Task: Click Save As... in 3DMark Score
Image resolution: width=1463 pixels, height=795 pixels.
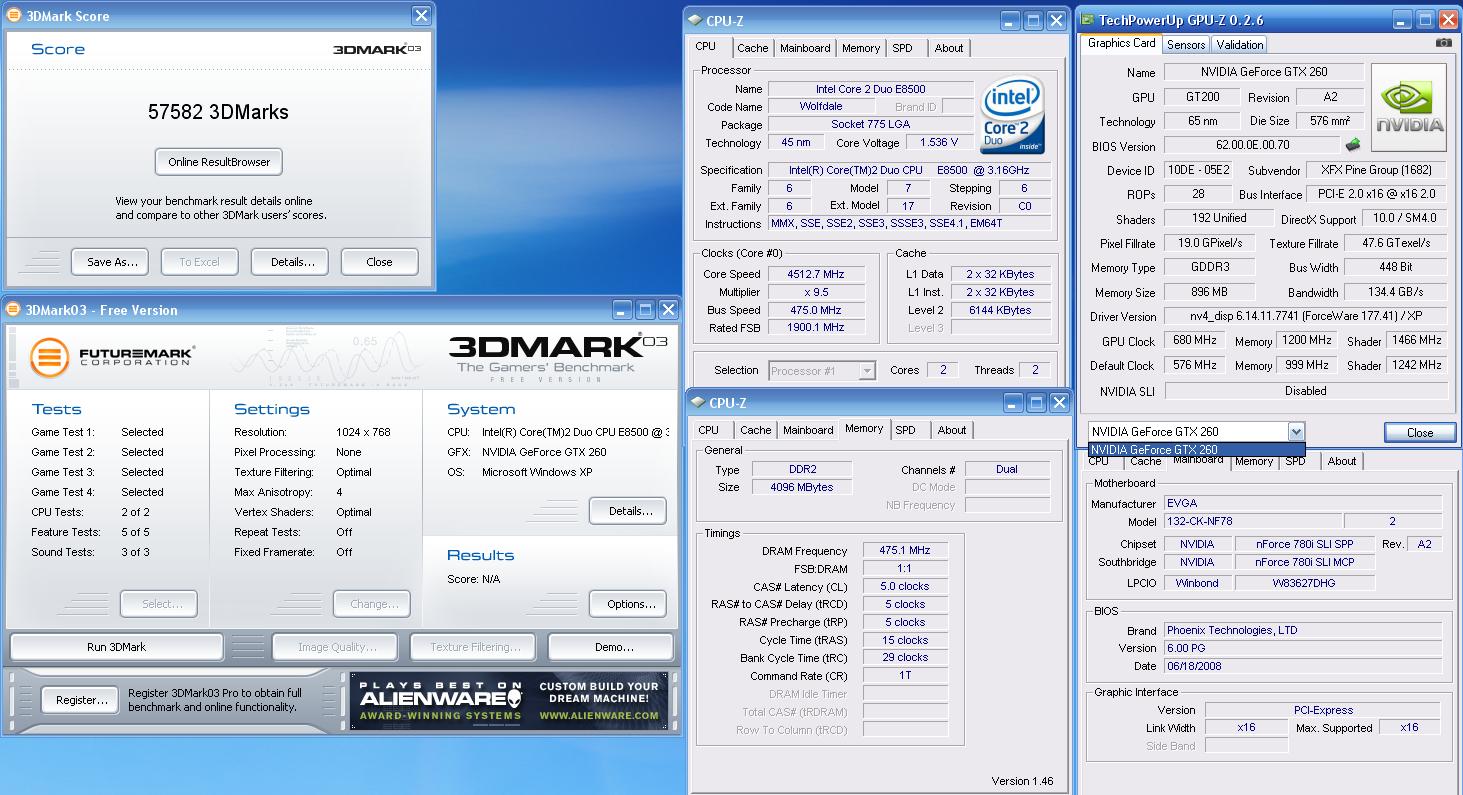Action: (111, 262)
